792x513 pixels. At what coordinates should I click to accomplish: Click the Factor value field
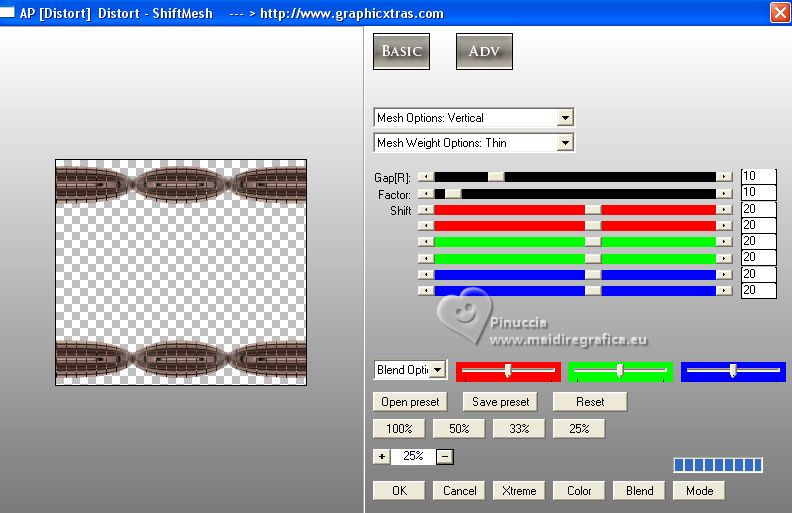tap(758, 192)
